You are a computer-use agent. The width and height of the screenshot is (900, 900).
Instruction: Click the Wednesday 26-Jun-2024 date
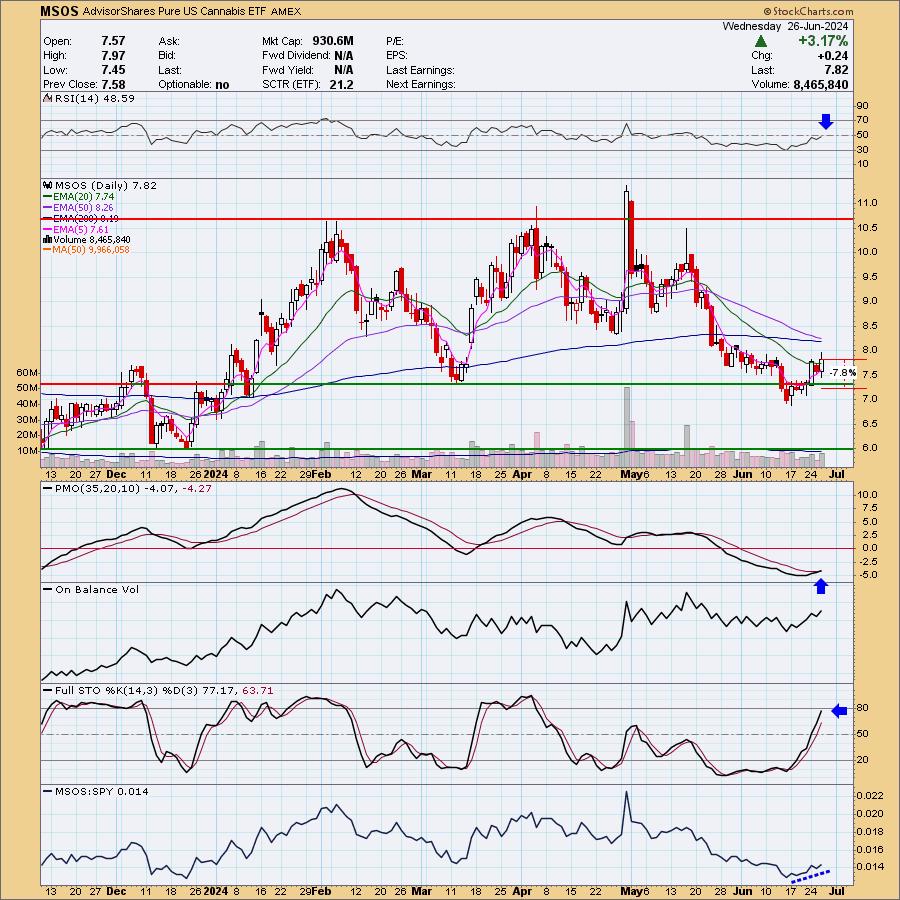(x=785, y=26)
